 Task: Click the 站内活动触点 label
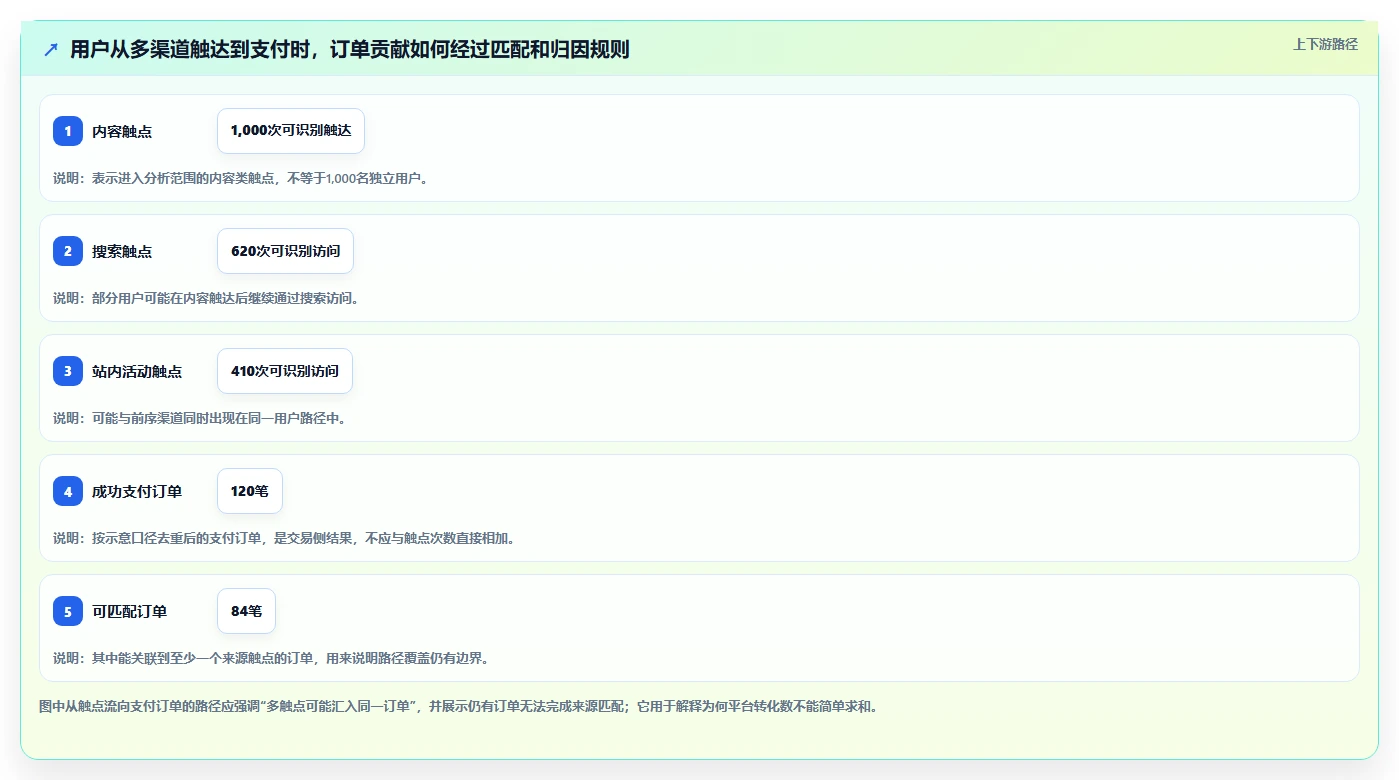point(137,371)
